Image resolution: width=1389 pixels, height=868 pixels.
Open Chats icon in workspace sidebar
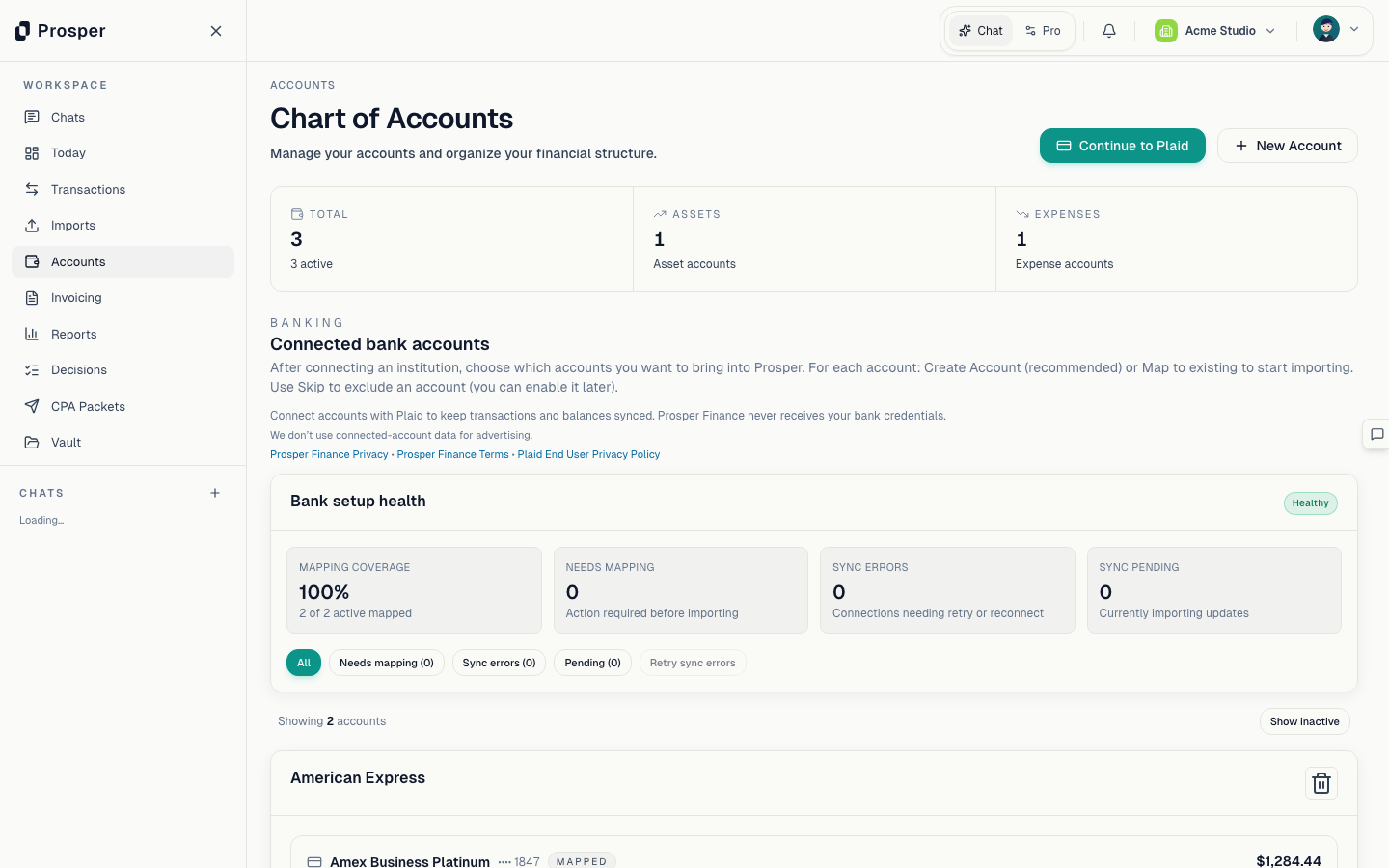[32, 117]
